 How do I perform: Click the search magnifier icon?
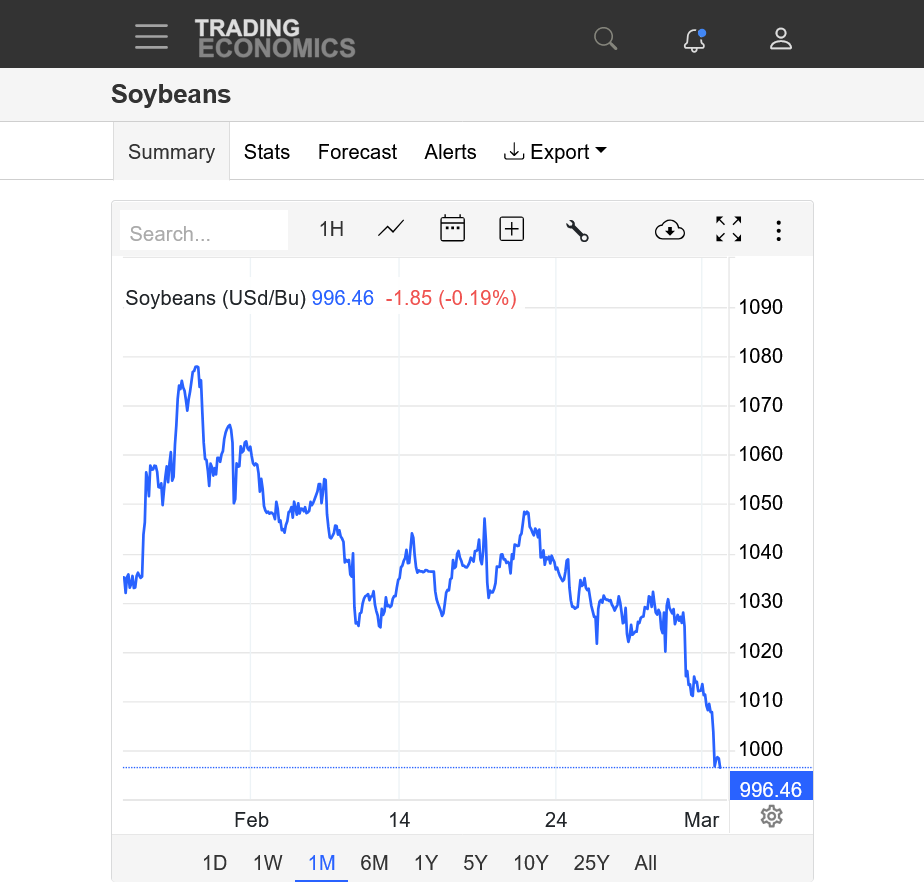(x=605, y=39)
